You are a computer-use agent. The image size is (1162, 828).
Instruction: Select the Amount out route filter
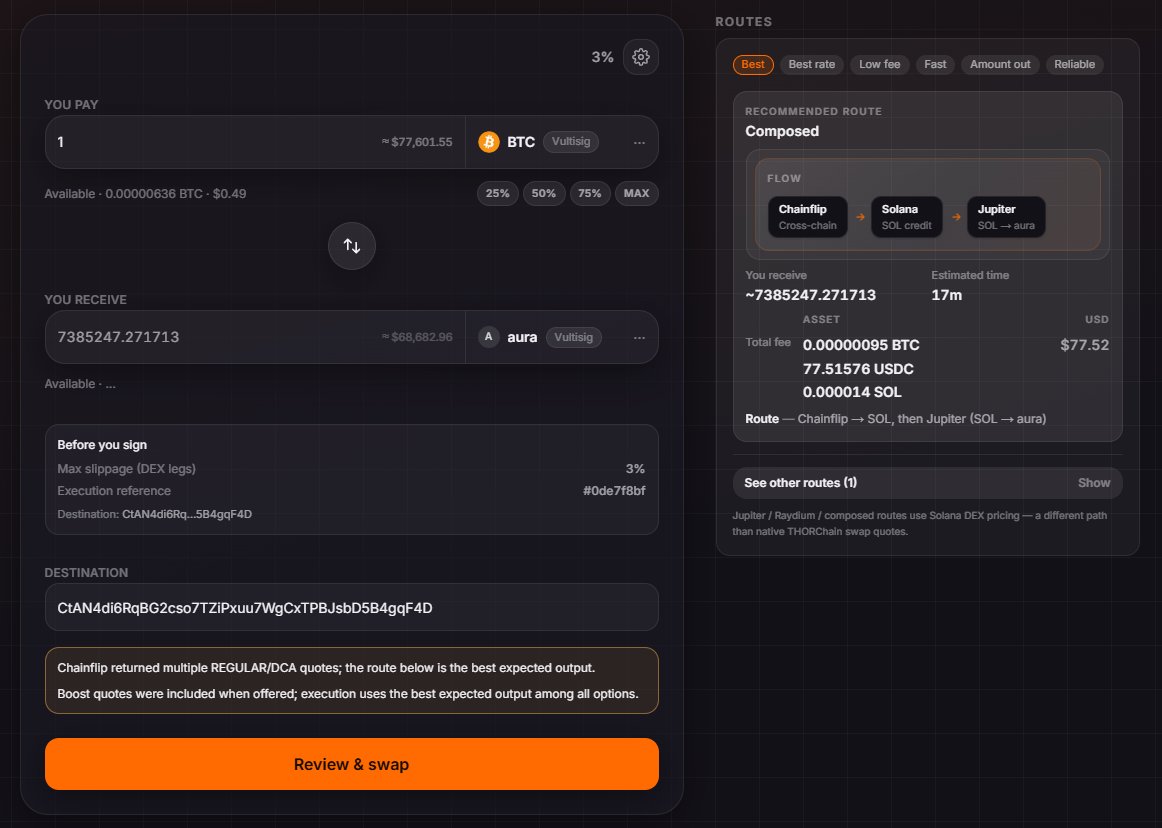tap(1000, 64)
